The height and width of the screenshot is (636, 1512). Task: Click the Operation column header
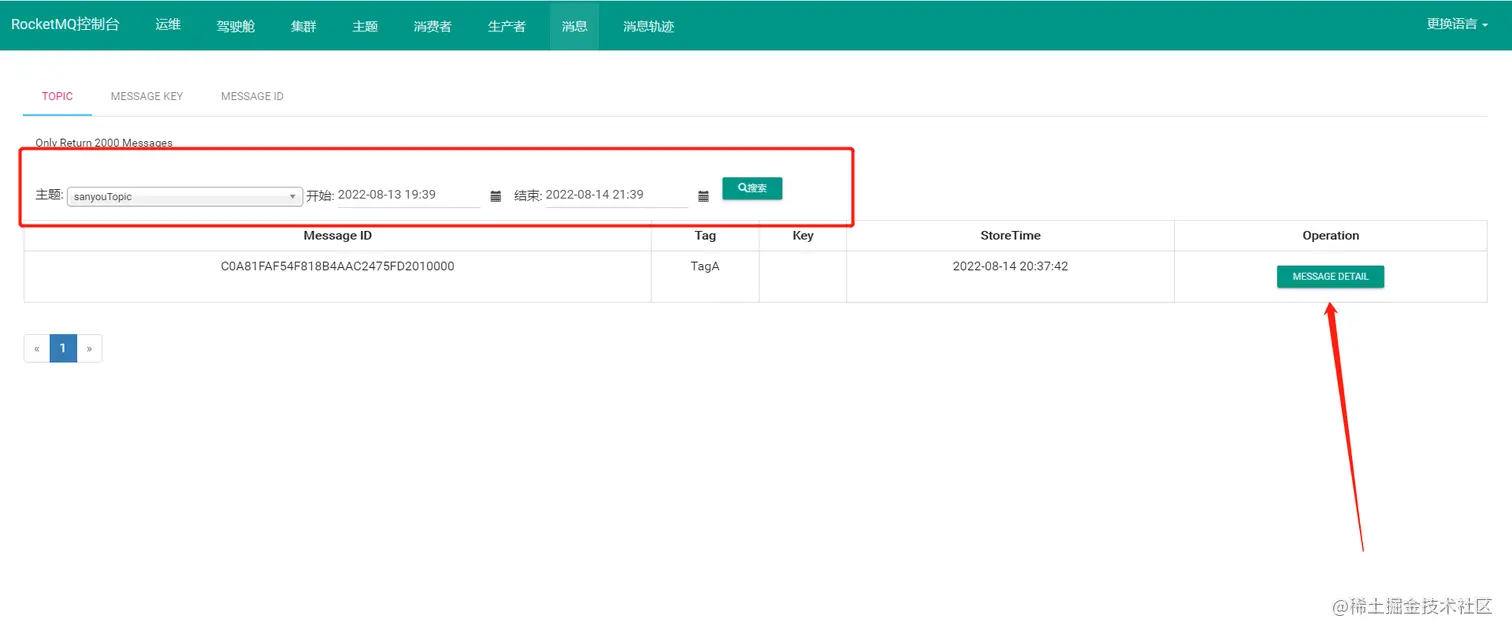[x=1331, y=236]
